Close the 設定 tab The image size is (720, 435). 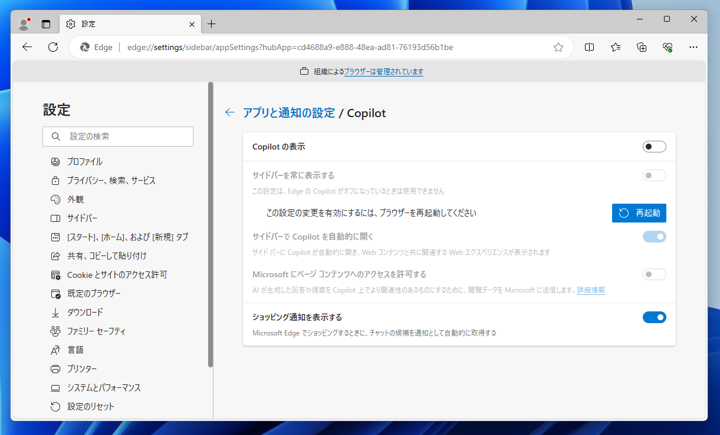pos(192,24)
